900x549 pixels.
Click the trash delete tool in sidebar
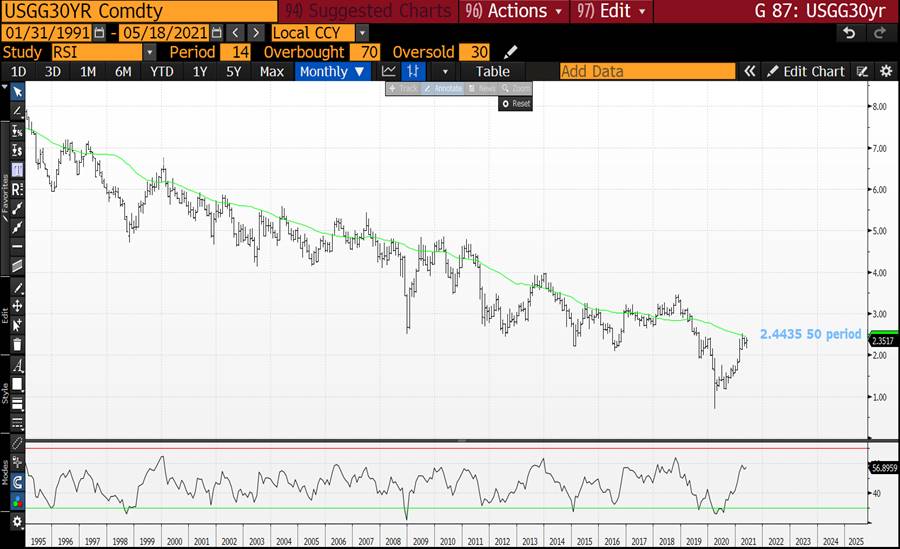[17, 344]
